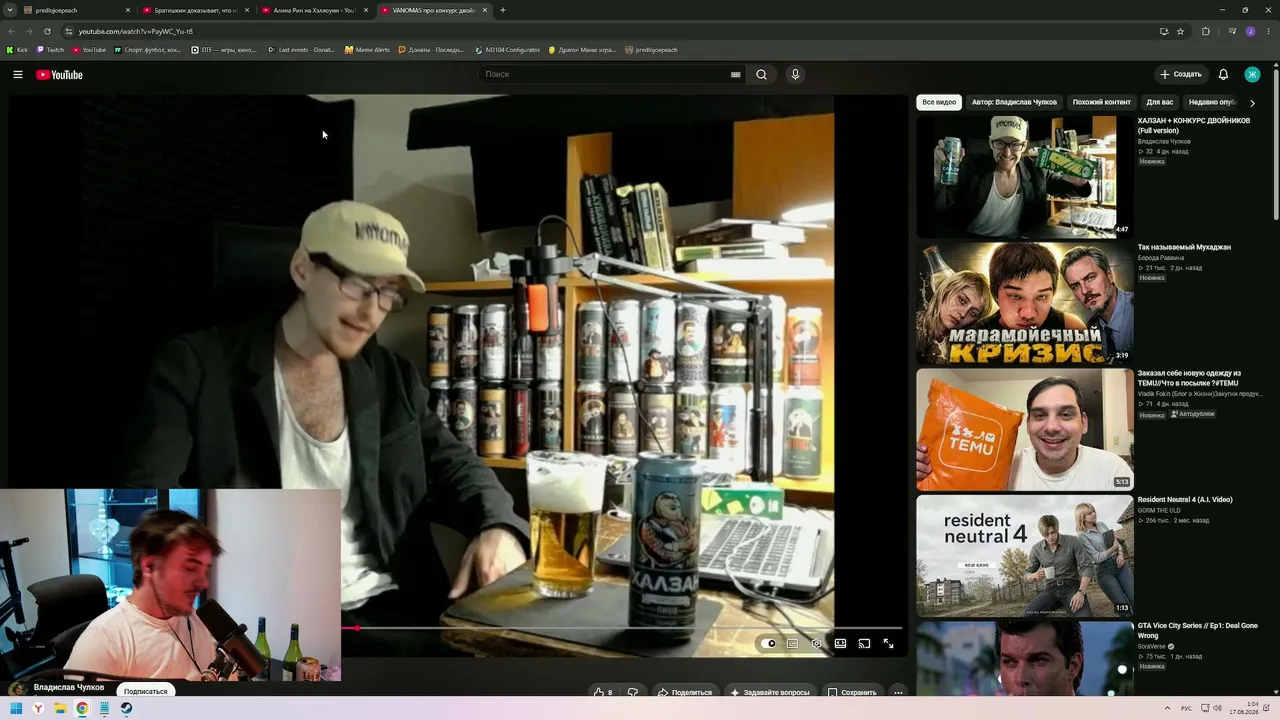
Task: Go to the YouTube home logo
Action: 59,75
